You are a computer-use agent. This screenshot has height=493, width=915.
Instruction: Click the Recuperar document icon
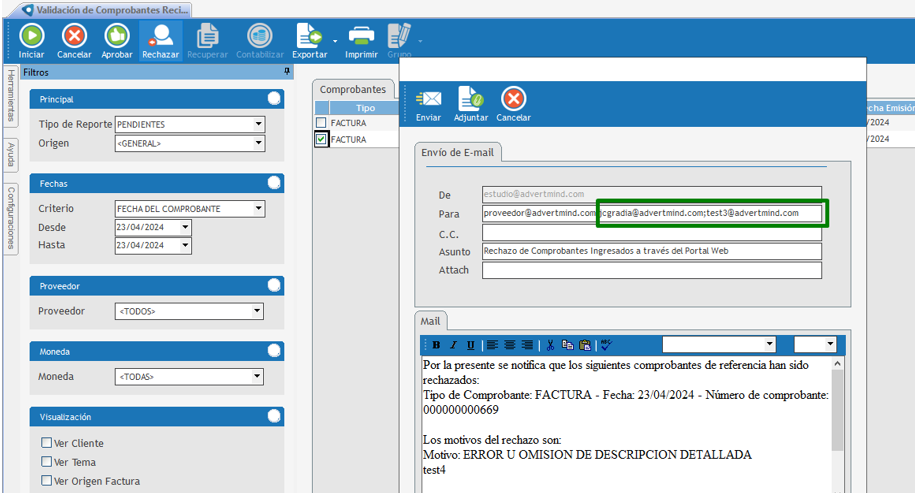click(x=207, y=37)
